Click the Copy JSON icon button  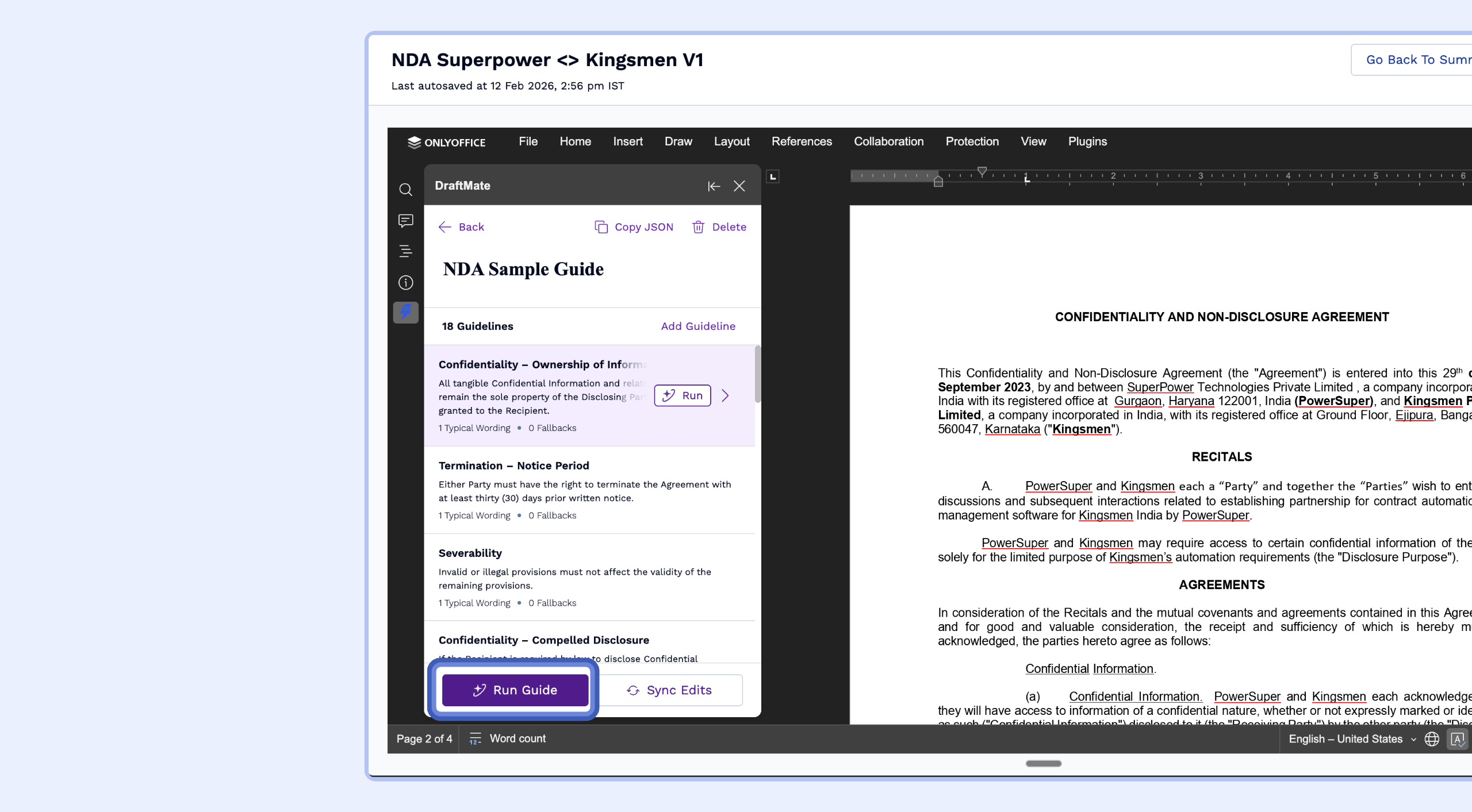point(601,227)
